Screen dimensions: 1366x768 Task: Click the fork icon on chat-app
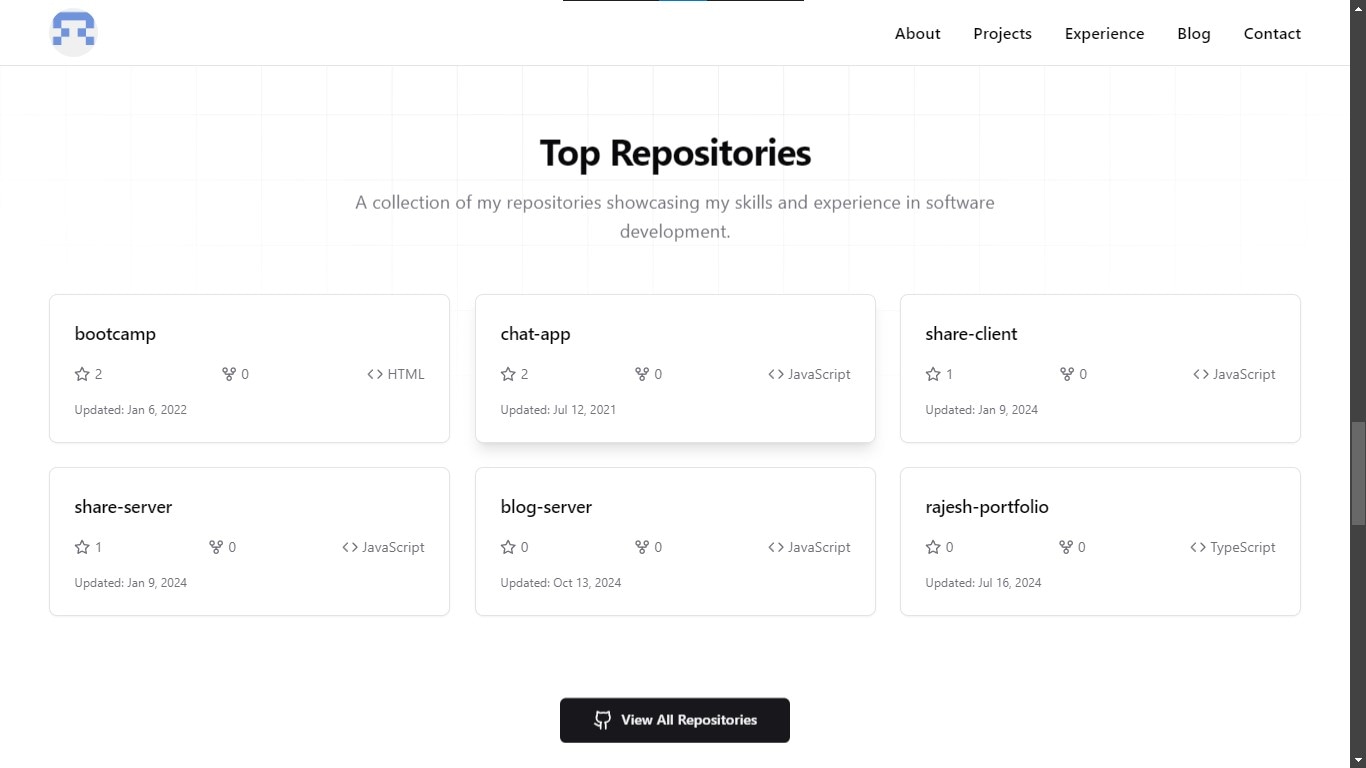tap(642, 374)
